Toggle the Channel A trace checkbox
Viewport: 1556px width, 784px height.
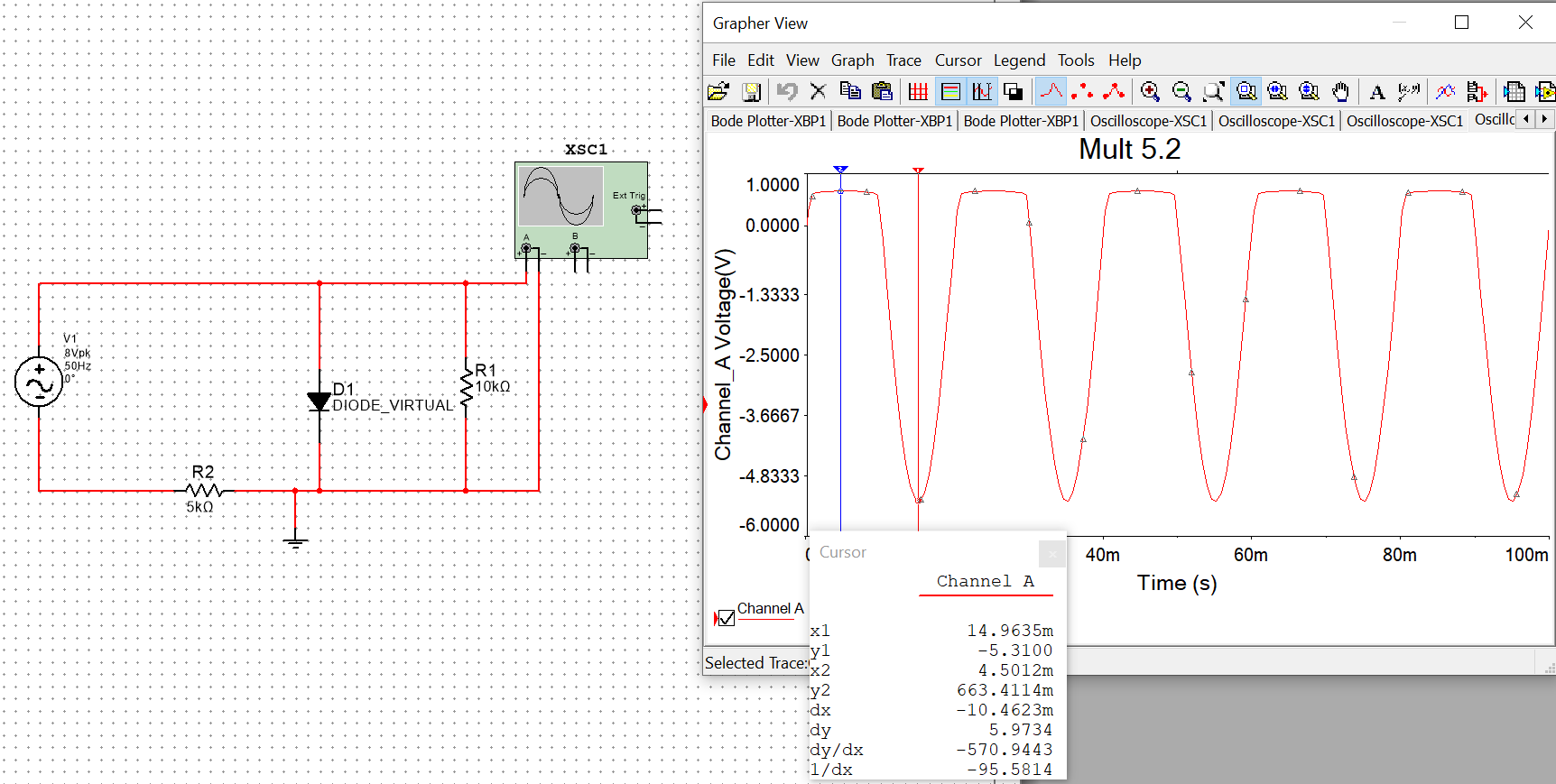coord(727,618)
